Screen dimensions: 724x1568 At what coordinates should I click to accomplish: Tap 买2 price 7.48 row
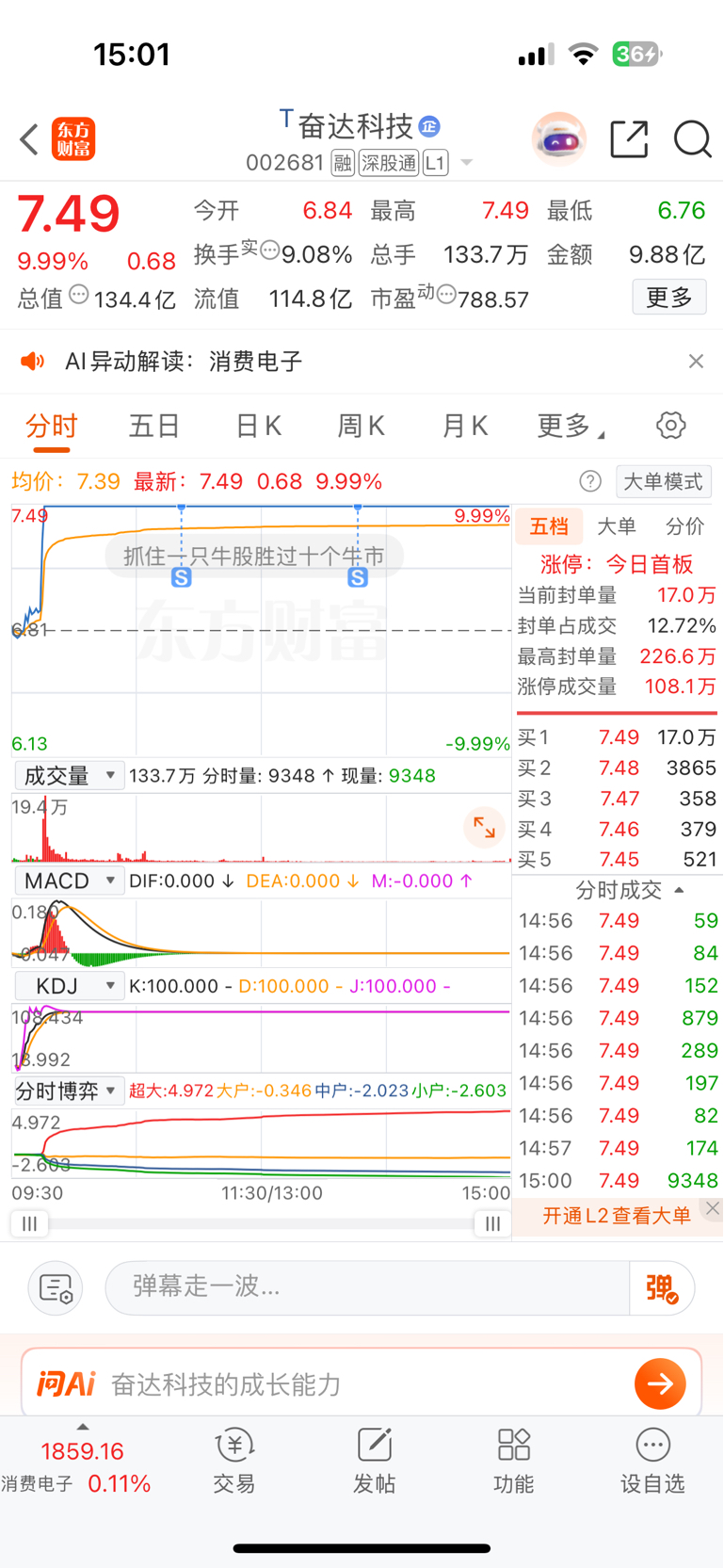tap(617, 768)
